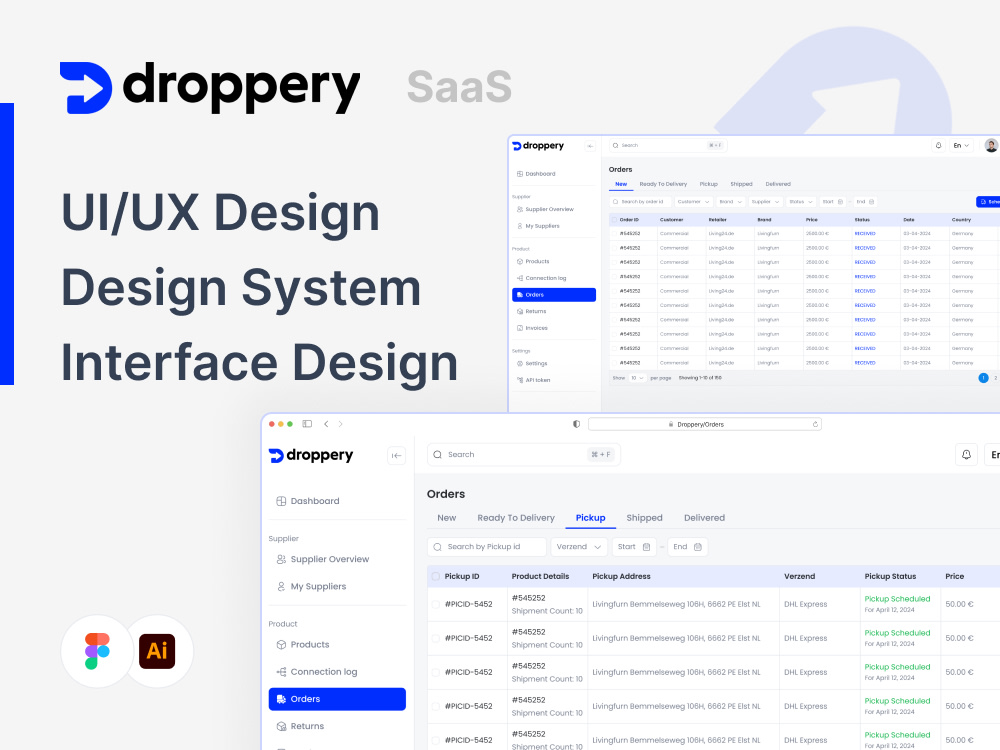Switch to New tab in front window
This screenshot has height=750, width=1000.
(x=446, y=518)
